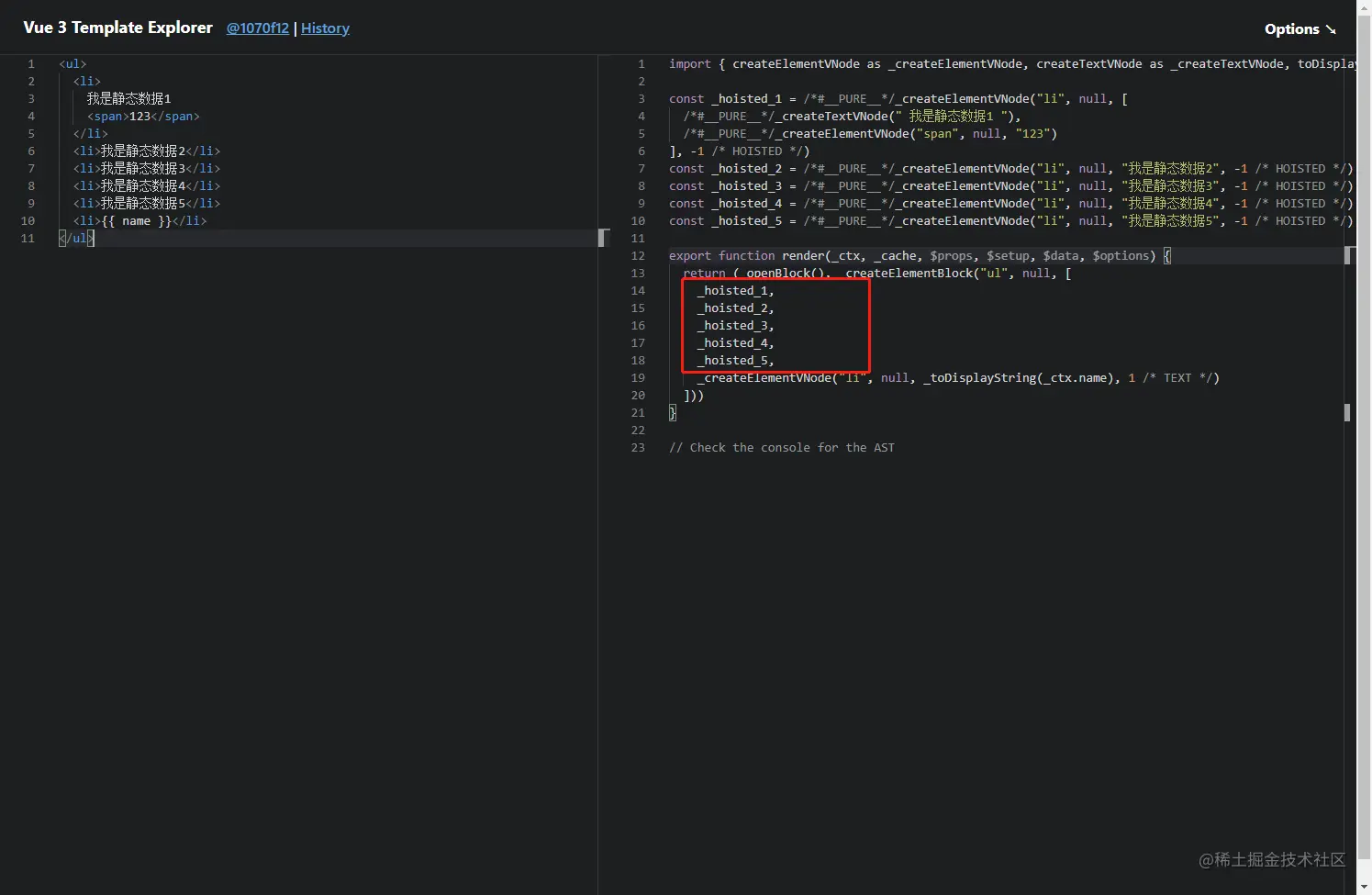Click line number 12 in the output editor gutter

coord(638,256)
